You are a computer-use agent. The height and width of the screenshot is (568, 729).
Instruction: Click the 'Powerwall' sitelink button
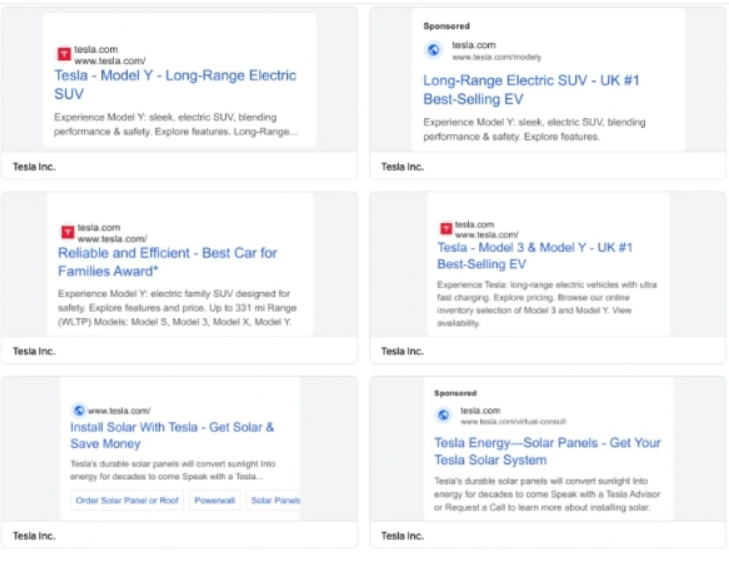[214, 500]
